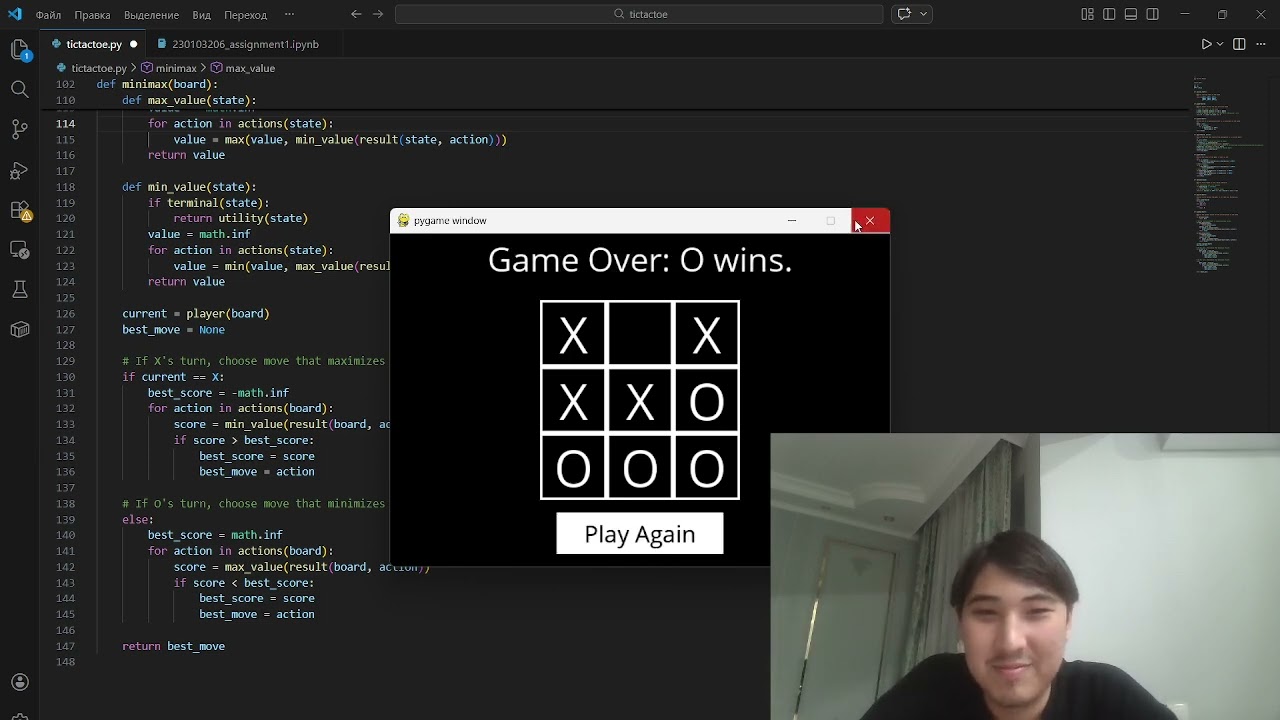This screenshot has width=1280, height=720.
Task: Click line 'return best_move'
Action: 173,646
